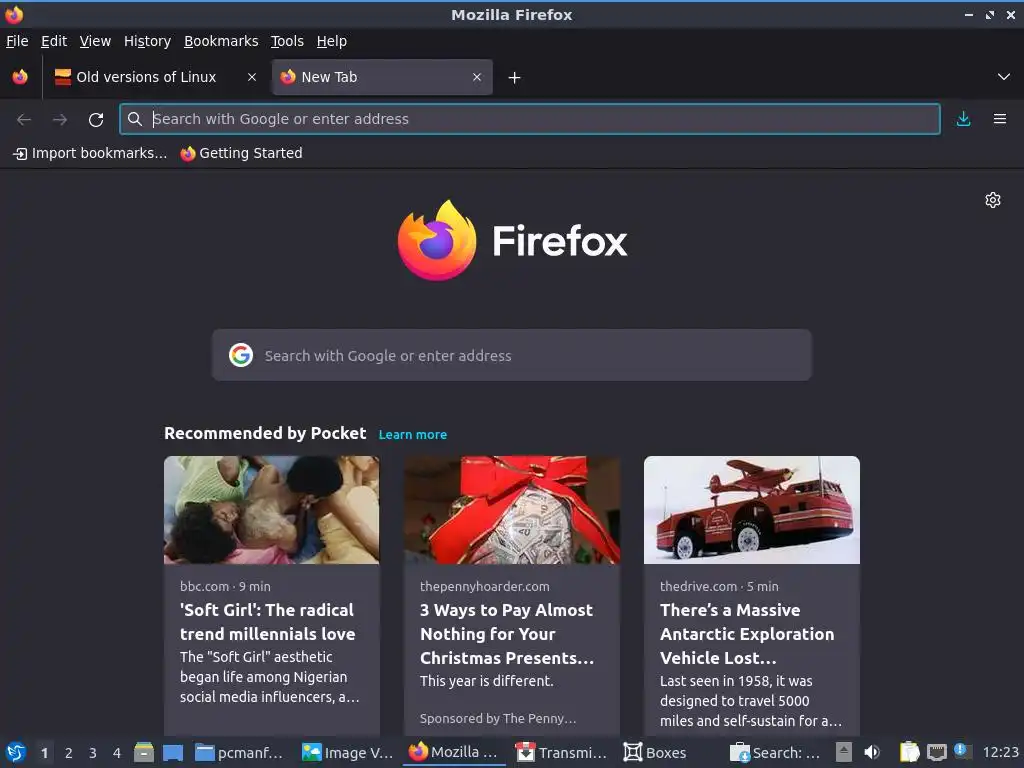Open the Soft Girl article thumbnail

[272, 510]
